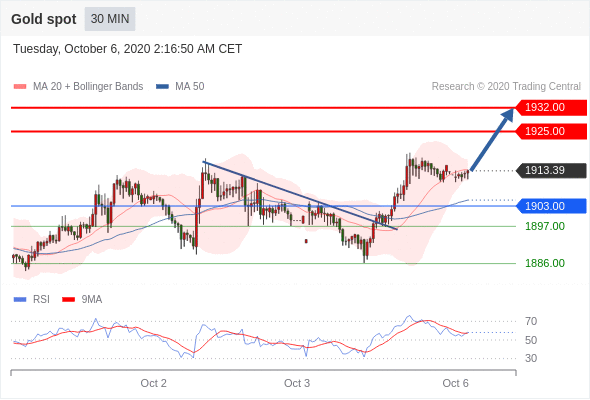The height and width of the screenshot is (400, 590).
Task: Click the 1913.39 current price tag
Action: [x=551, y=170]
